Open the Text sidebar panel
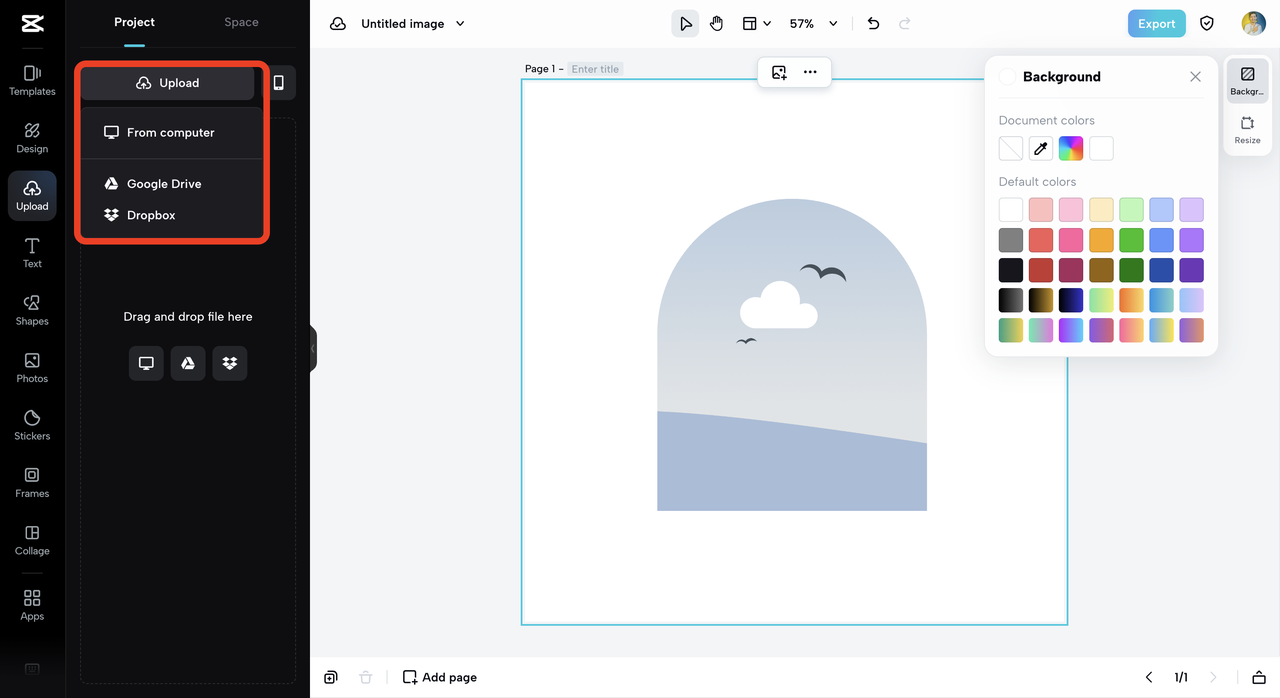The height and width of the screenshot is (698, 1280). pos(32,253)
